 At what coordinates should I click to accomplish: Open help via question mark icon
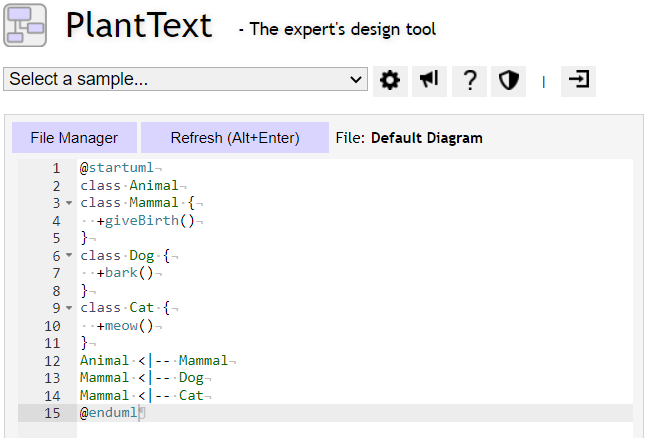coord(469,80)
